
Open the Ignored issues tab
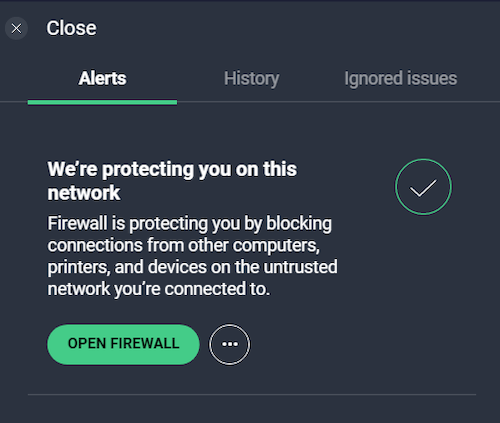[x=400, y=79]
